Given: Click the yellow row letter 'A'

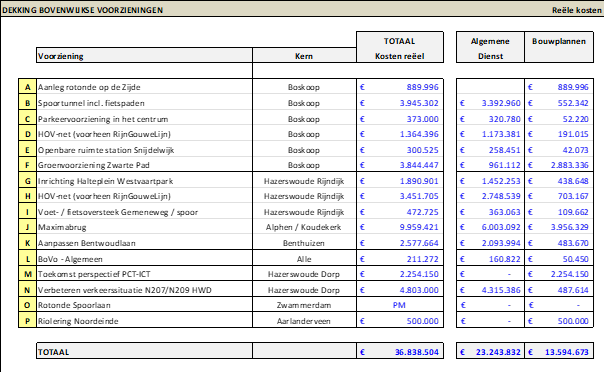Looking at the screenshot, I should point(27,87).
